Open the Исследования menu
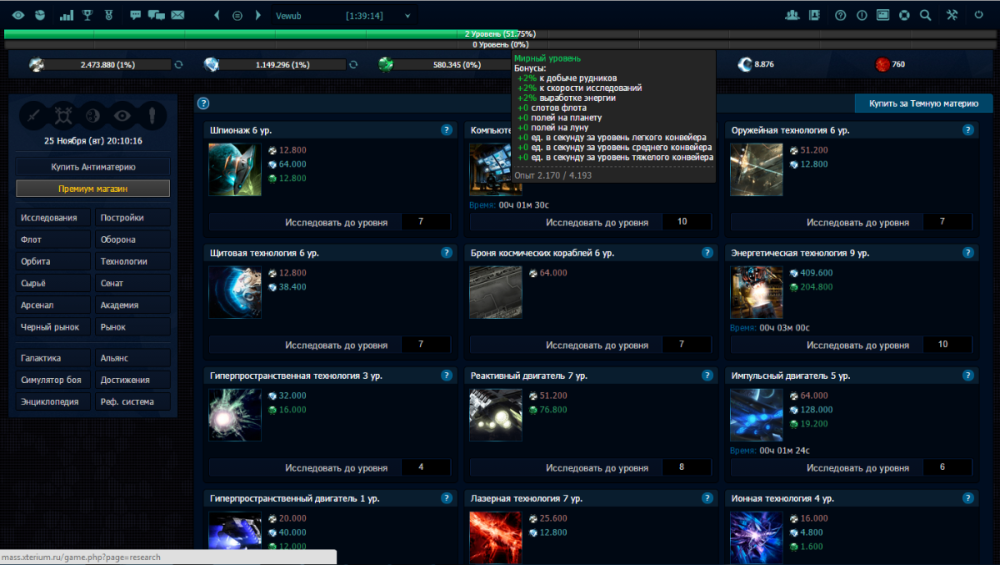This screenshot has width=1000, height=565. (x=53, y=217)
